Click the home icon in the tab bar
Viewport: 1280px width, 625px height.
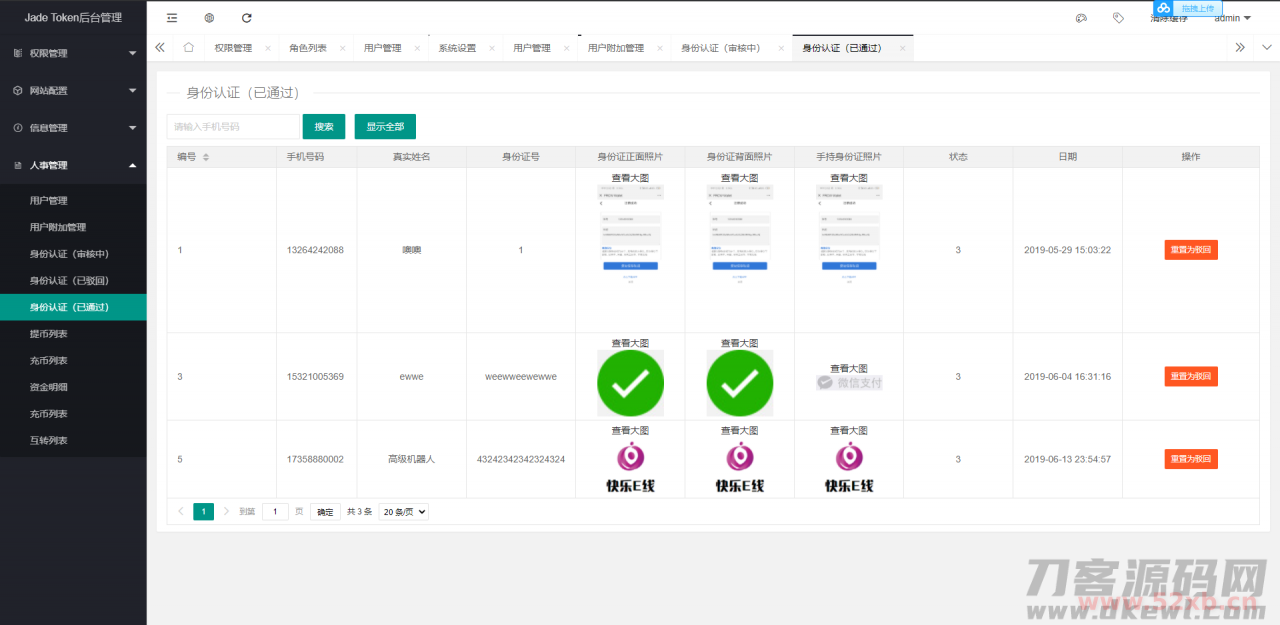pos(188,47)
